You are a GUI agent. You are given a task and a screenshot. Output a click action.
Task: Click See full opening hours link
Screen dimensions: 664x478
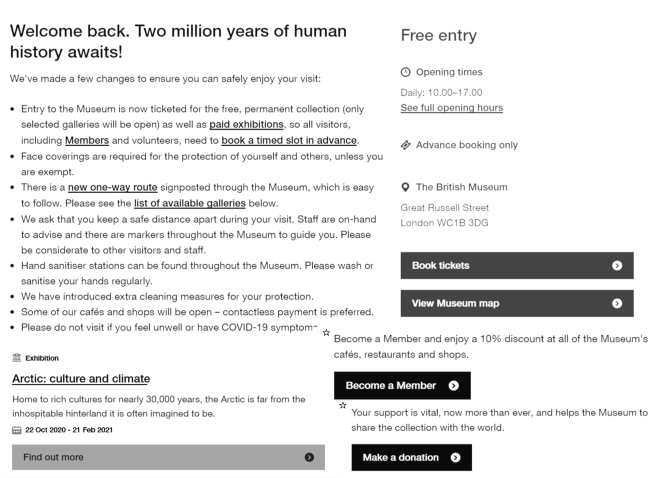pyautogui.click(x=451, y=107)
